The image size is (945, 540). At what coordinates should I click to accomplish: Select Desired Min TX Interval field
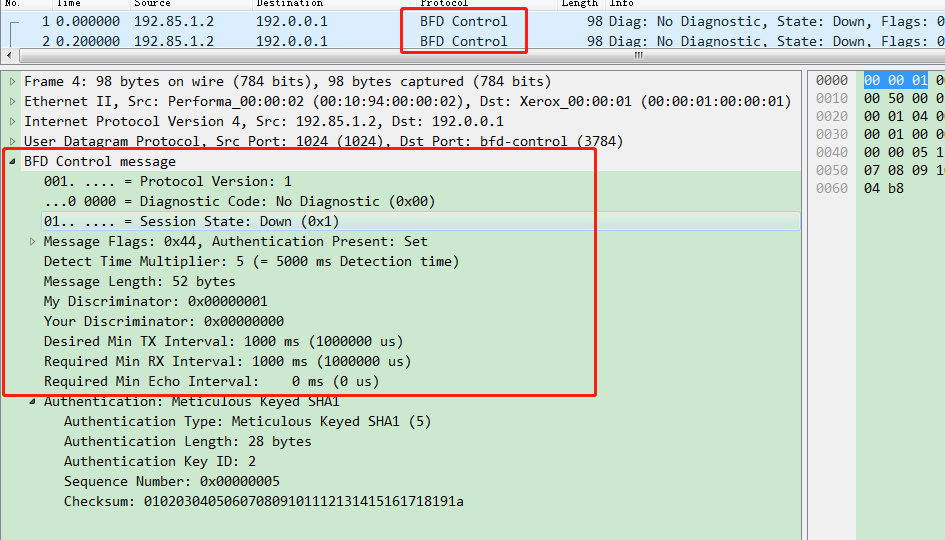224,341
